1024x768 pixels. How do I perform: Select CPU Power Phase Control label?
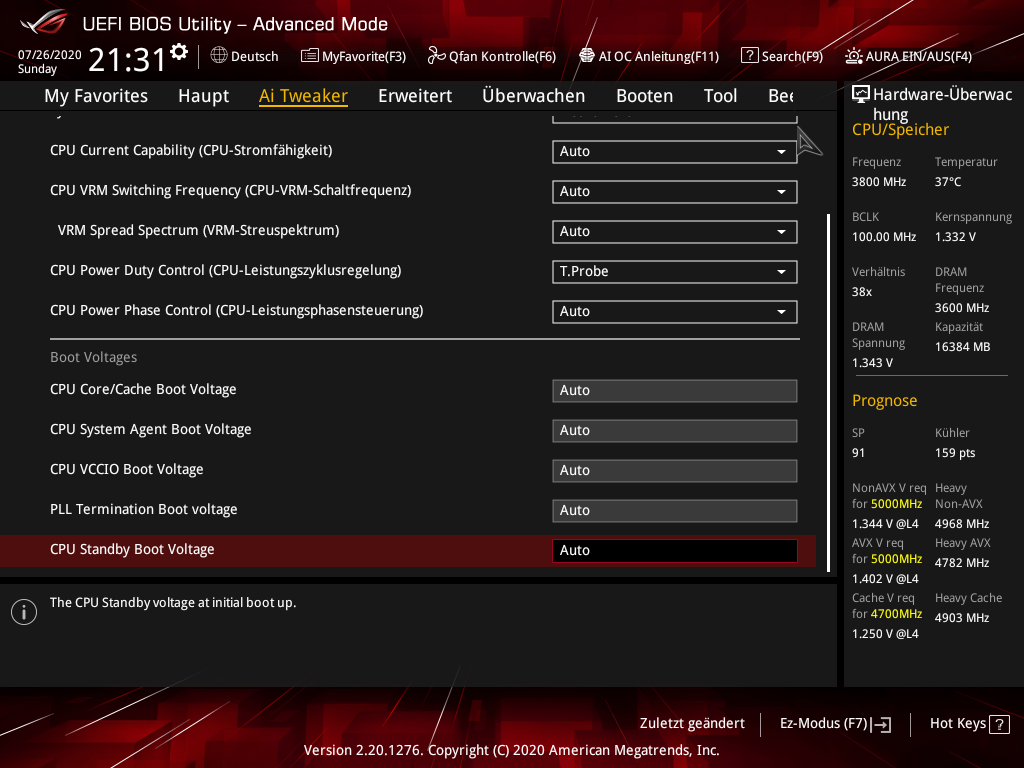coord(236,310)
